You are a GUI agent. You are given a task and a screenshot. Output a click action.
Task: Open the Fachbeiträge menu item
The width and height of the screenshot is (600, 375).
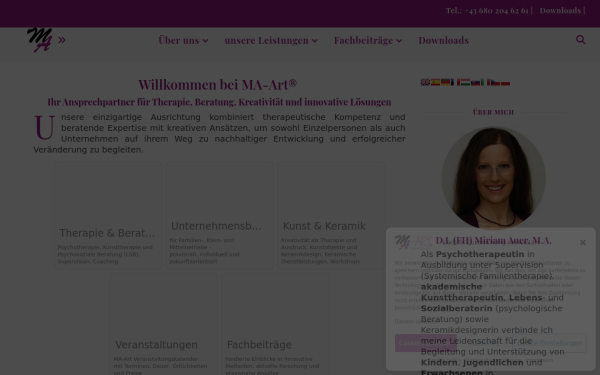click(x=363, y=40)
